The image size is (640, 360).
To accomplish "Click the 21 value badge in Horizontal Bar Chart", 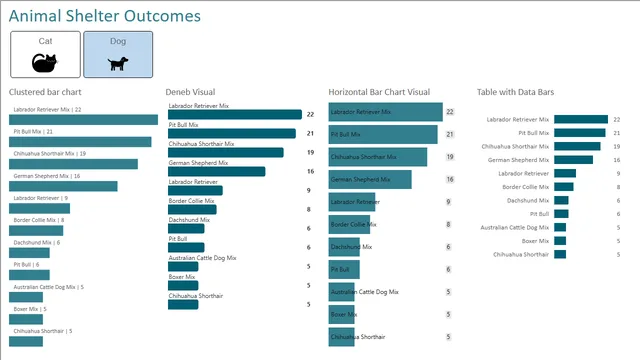I will coord(449,134).
